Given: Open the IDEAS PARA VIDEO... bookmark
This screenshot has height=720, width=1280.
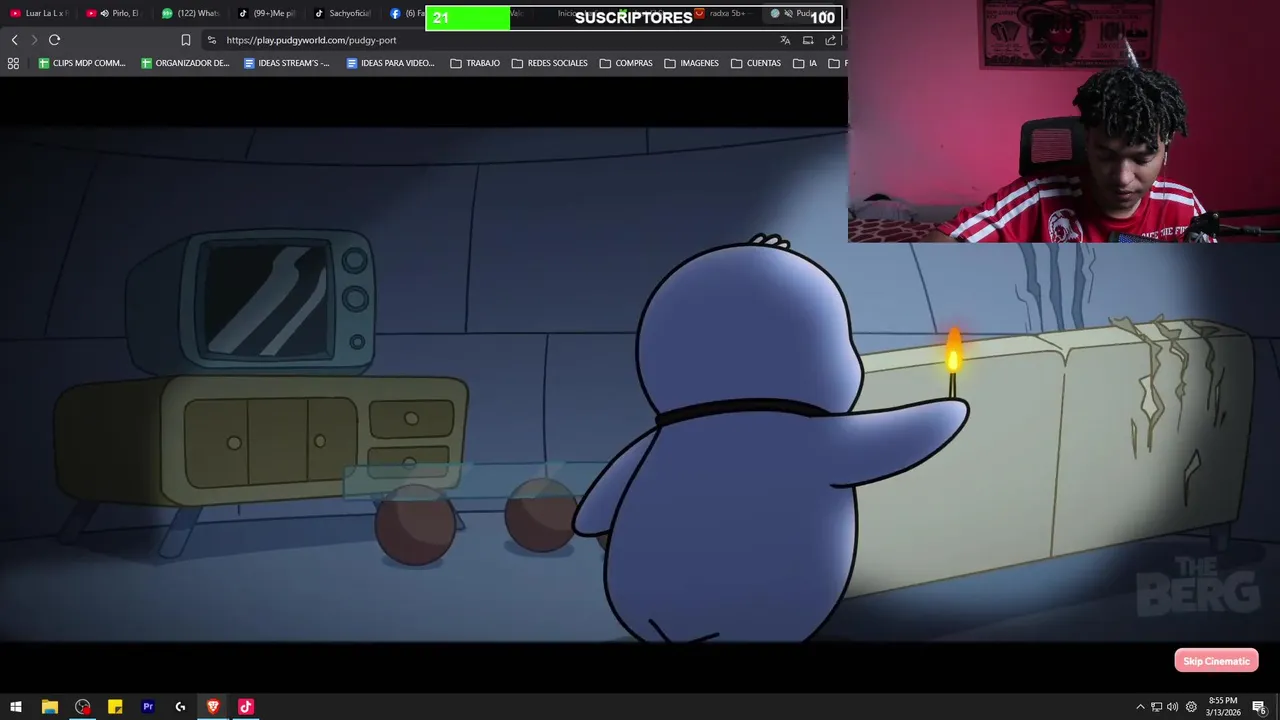Looking at the screenshot, I should point(390,63).
